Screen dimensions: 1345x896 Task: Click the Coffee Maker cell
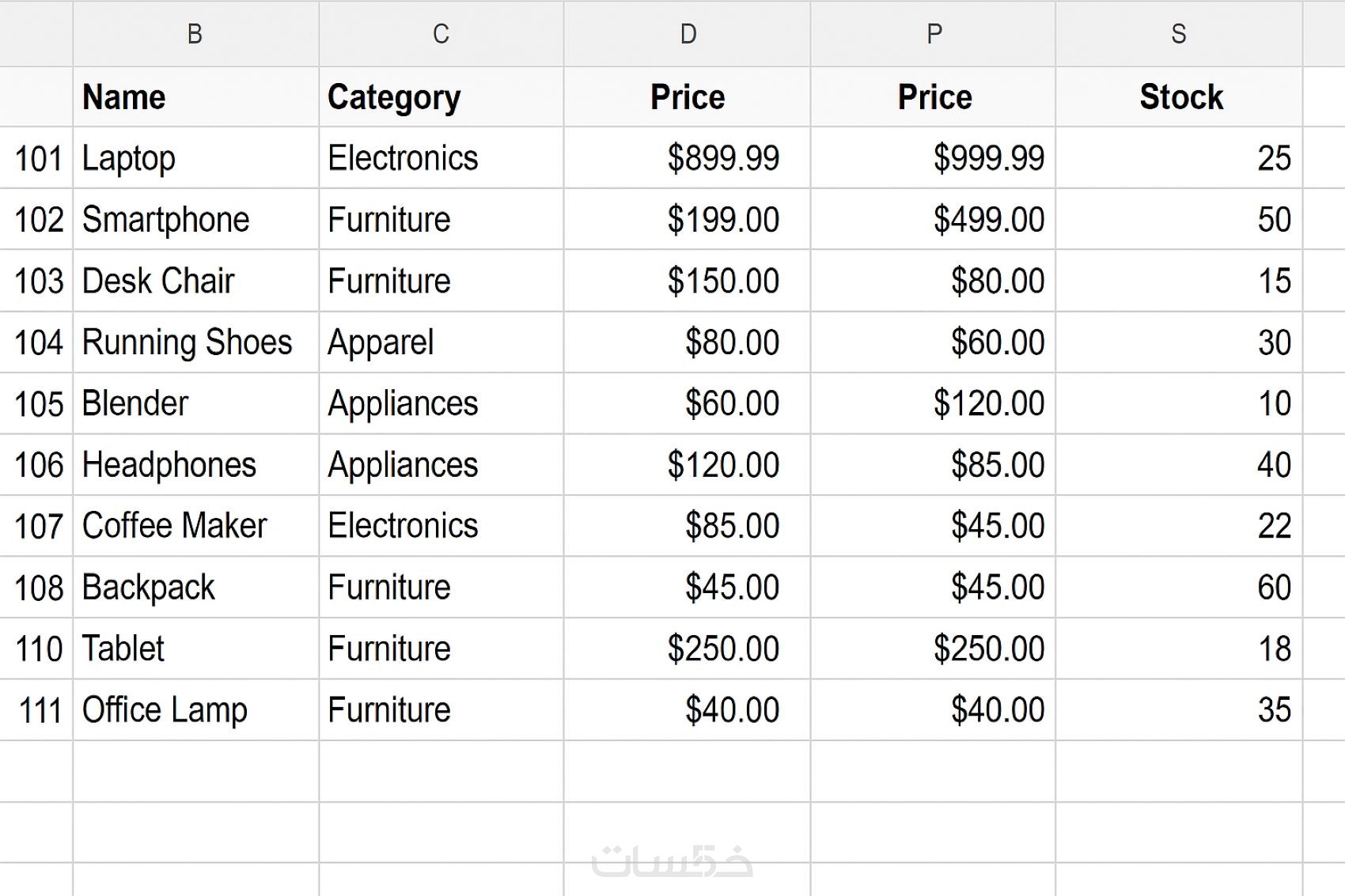click(x=174, y=526)
